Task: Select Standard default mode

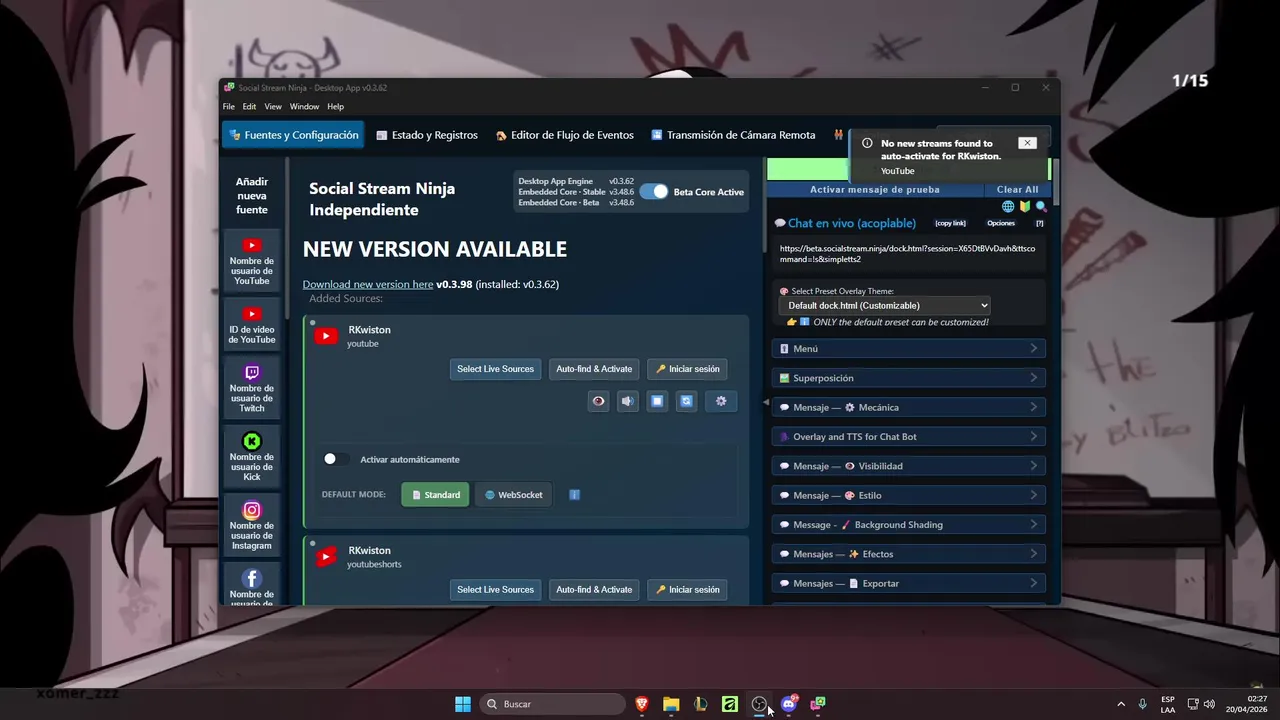Action: point(436,495)
